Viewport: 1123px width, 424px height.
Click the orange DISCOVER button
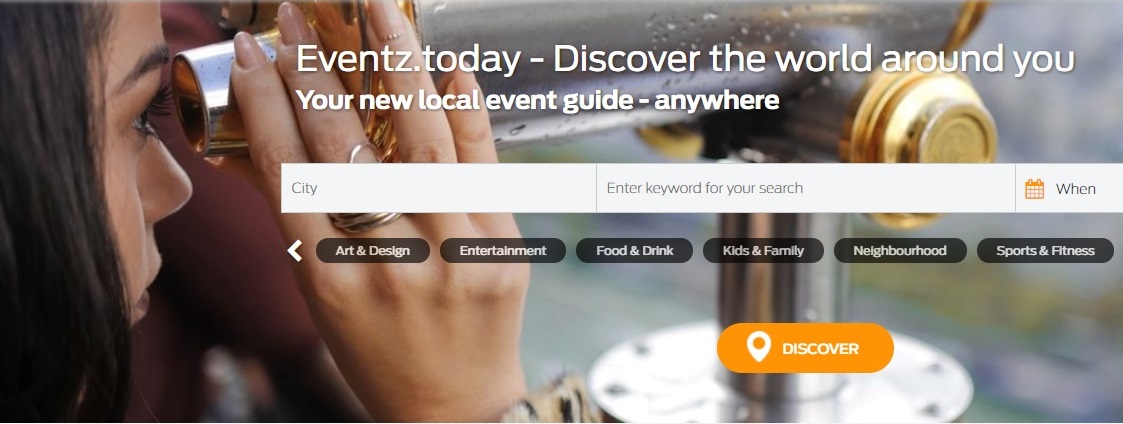(x=805, y=348)
